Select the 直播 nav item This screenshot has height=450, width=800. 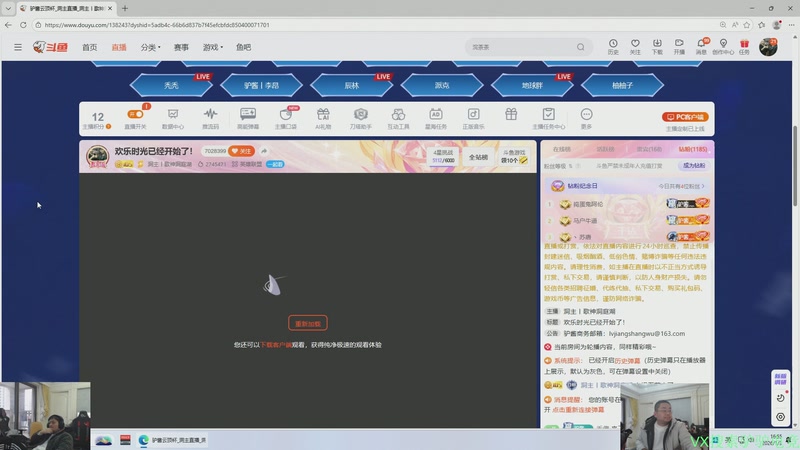coord(119,47)
